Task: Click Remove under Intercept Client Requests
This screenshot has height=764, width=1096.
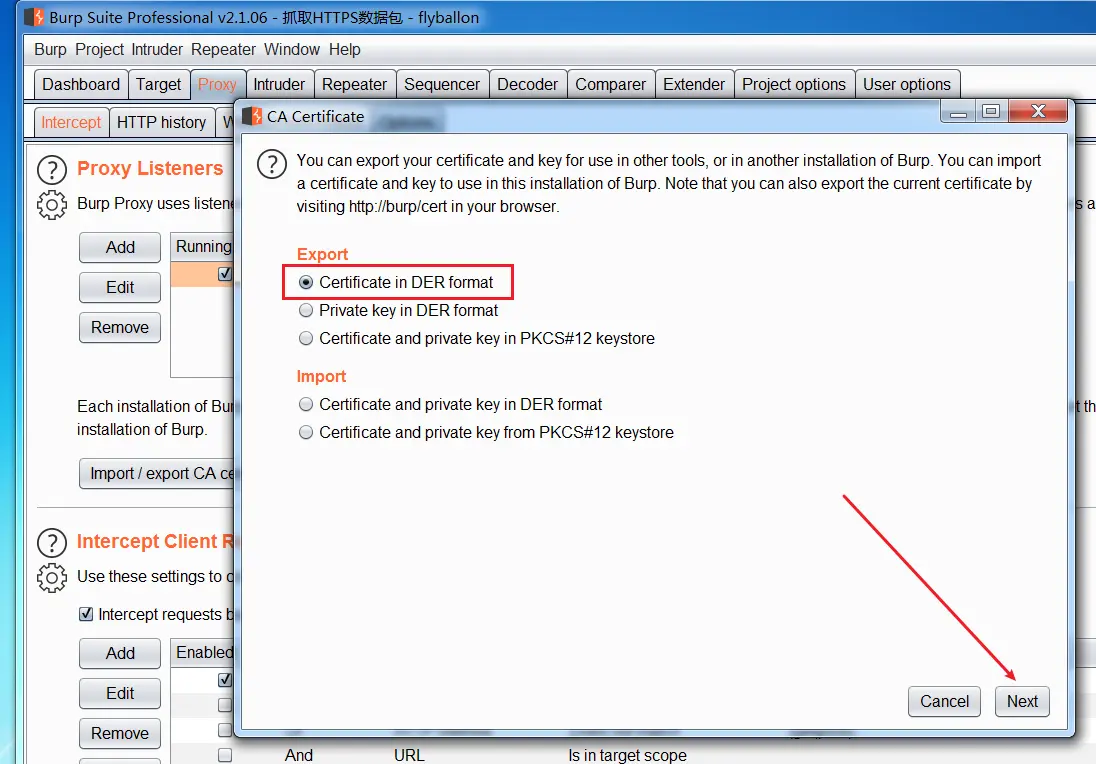Action: [x=120, y=733]
